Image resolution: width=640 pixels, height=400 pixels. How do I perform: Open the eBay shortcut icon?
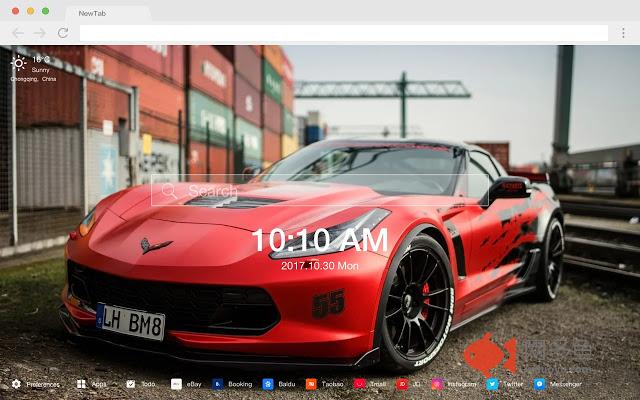pos(176,384)
